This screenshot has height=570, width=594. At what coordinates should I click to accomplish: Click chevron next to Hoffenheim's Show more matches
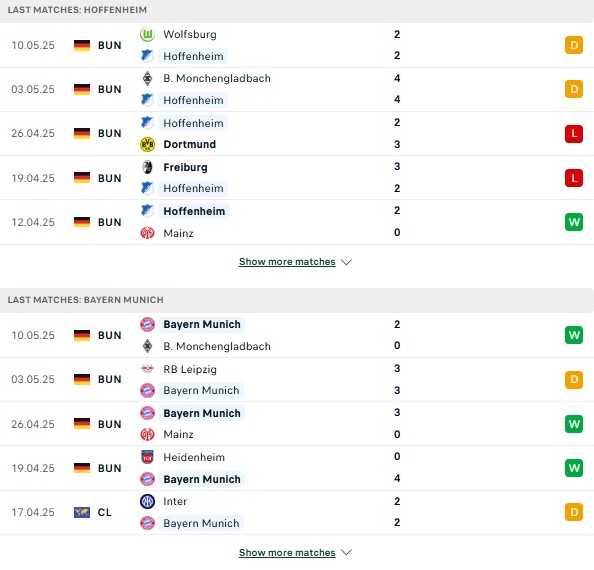coord(346,262)
